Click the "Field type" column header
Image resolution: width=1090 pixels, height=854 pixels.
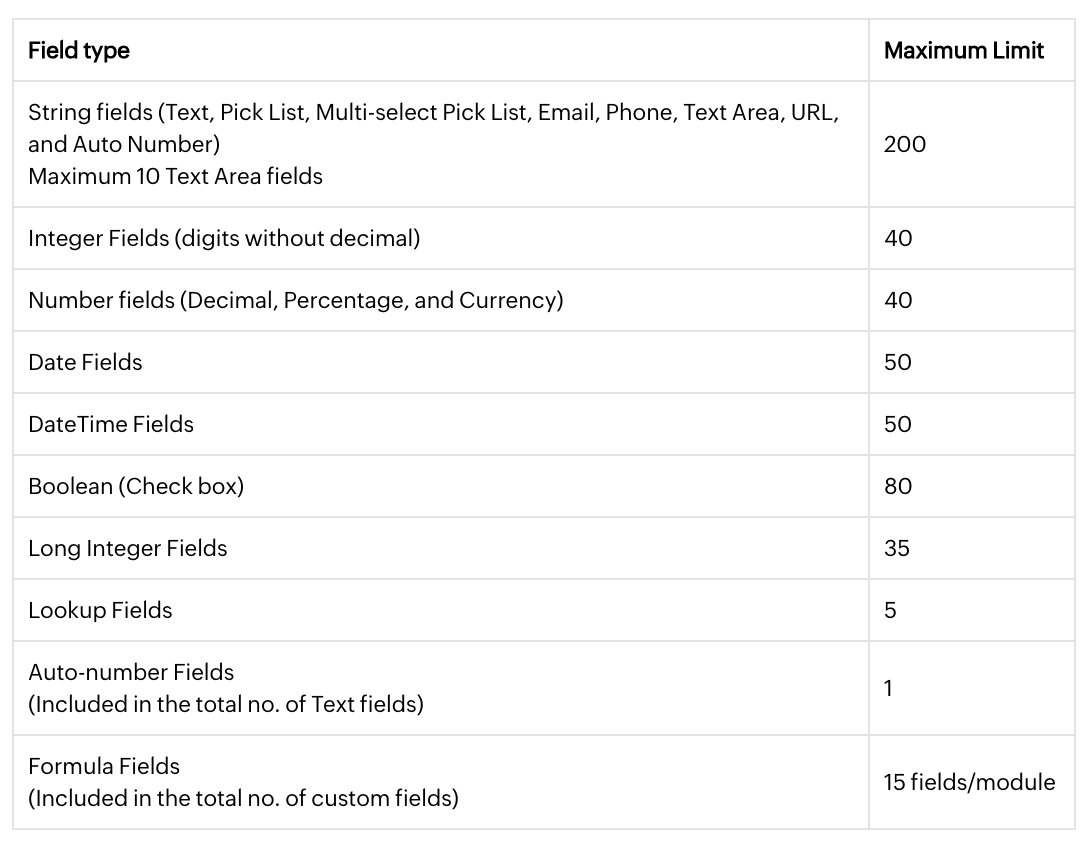(x=79, y=50)
